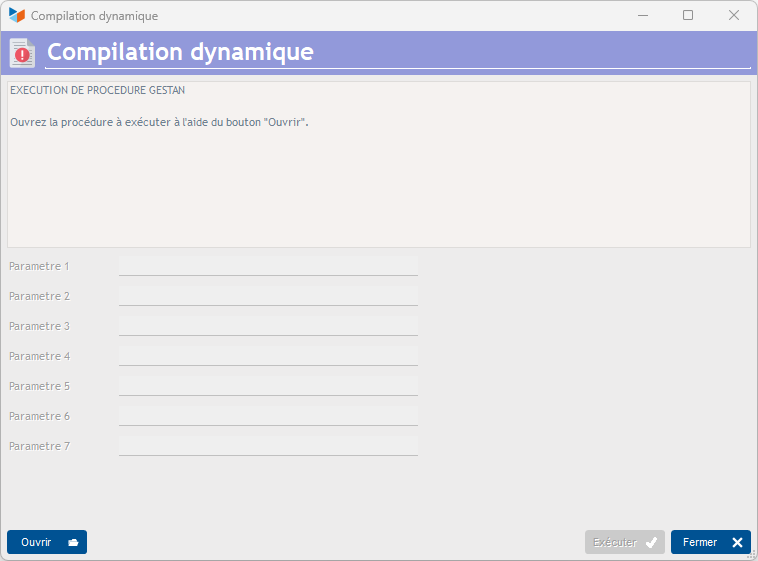This screenshot has height=561, width=758.
Task: Select the Parametre 6 input field
Action: (268, 416)
